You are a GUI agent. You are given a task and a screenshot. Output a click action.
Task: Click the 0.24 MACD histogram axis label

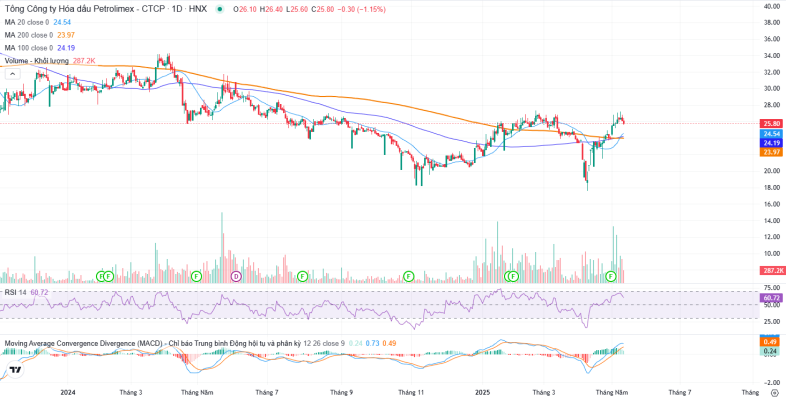click(771, 352)
